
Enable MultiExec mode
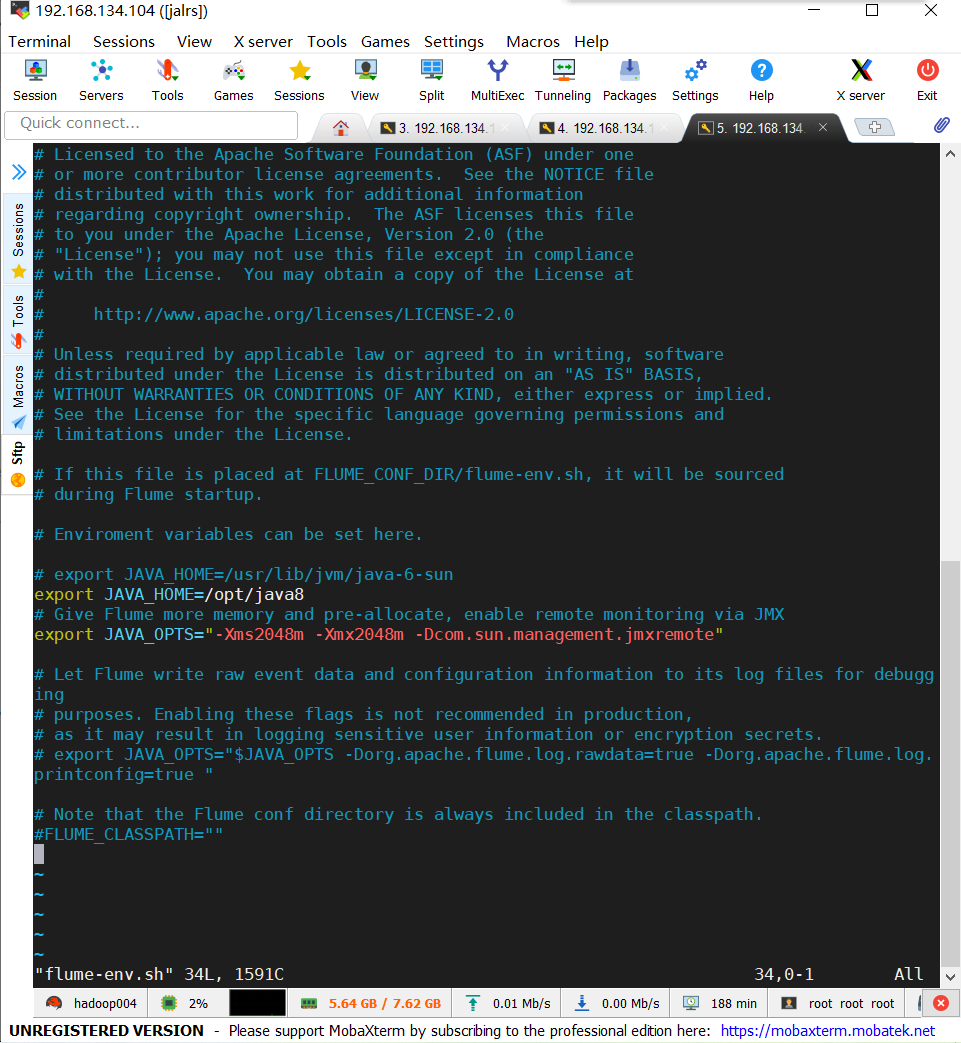(x=497, y=80)
